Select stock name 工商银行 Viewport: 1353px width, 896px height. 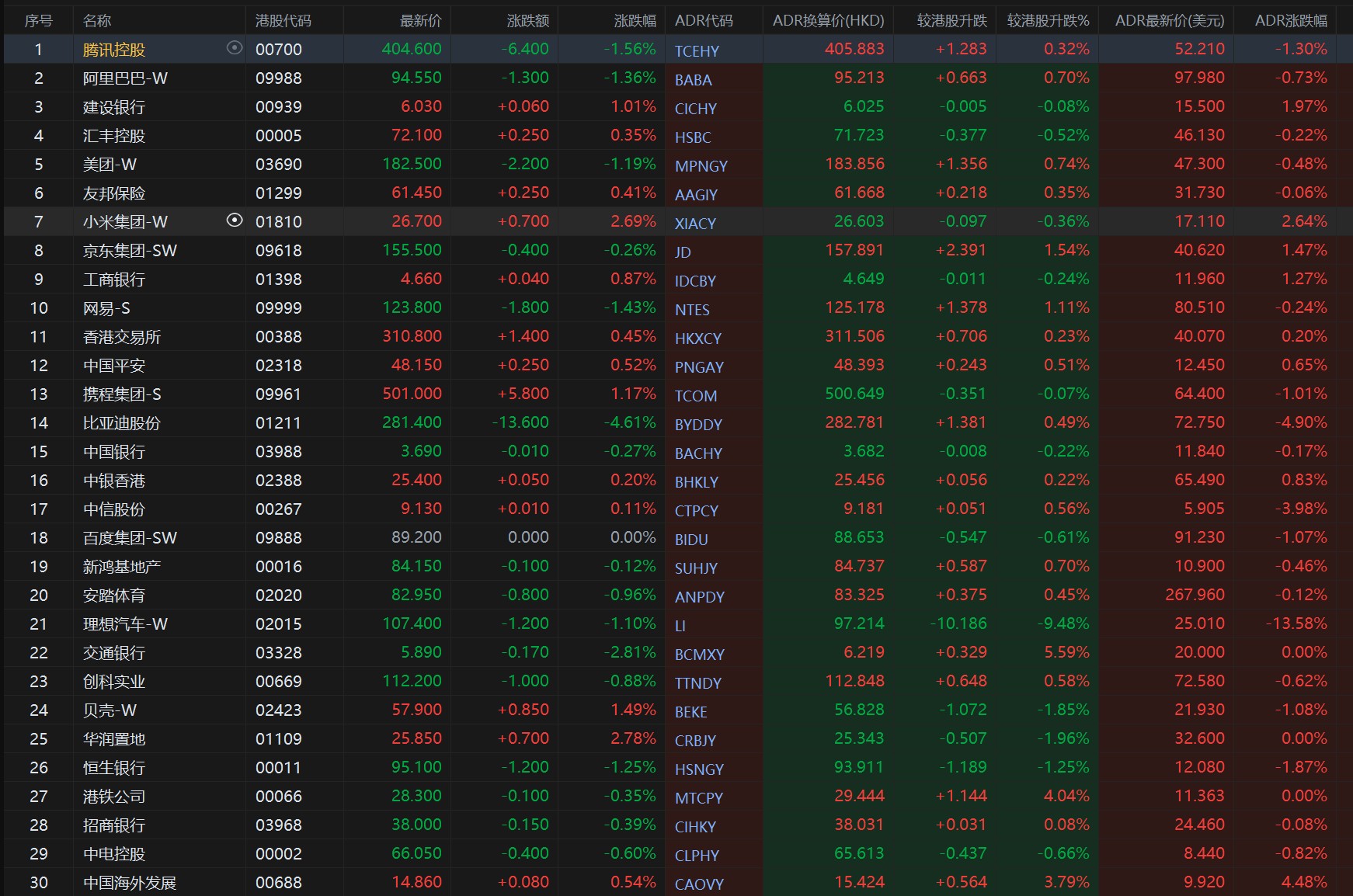point(114,280)
